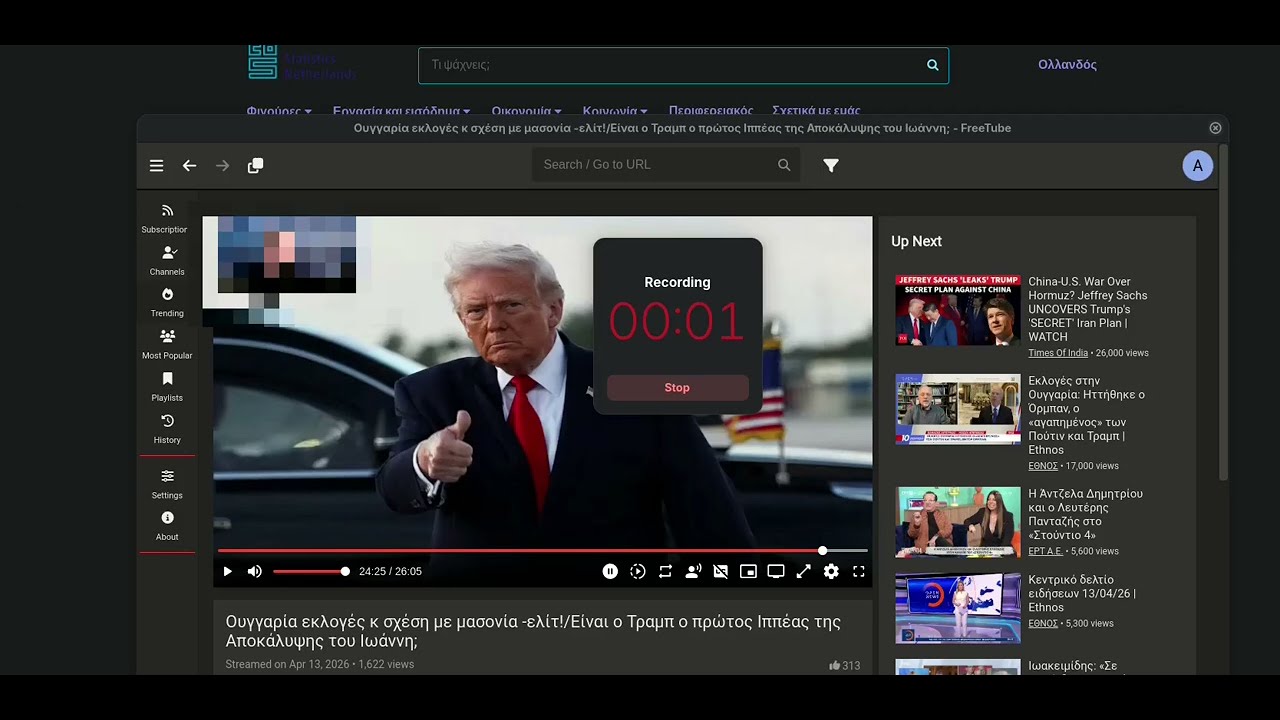Screen dimensions: 1280x720
Task: Open Channels in the sidebar
Action: tap(167, 260)
